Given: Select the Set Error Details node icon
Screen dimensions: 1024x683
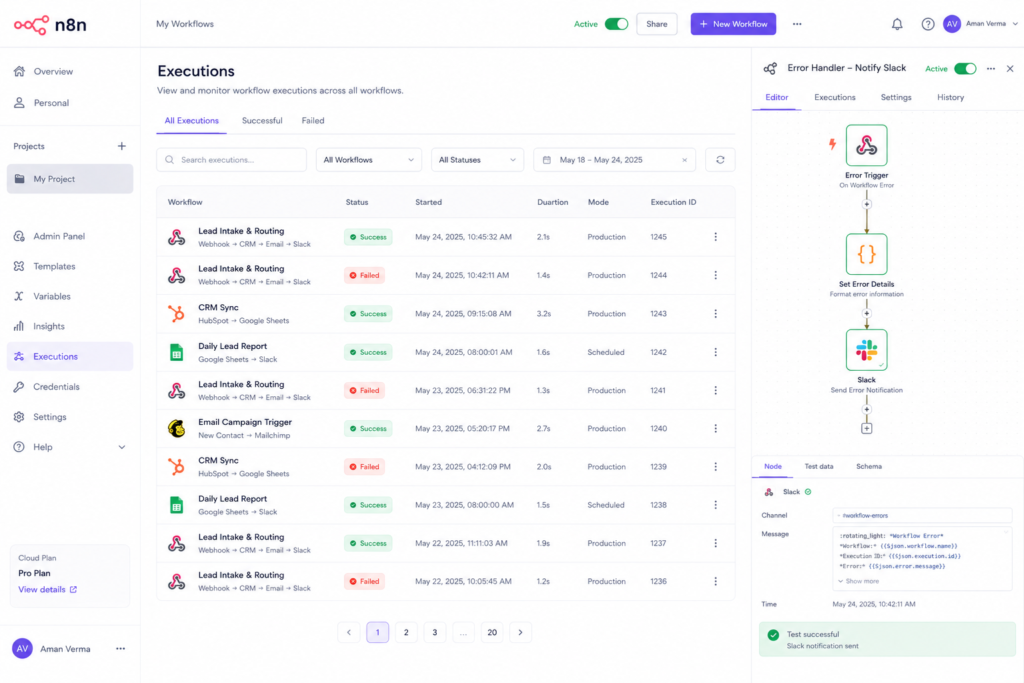Looking at the screenshot, I should (x=866, y=254).
